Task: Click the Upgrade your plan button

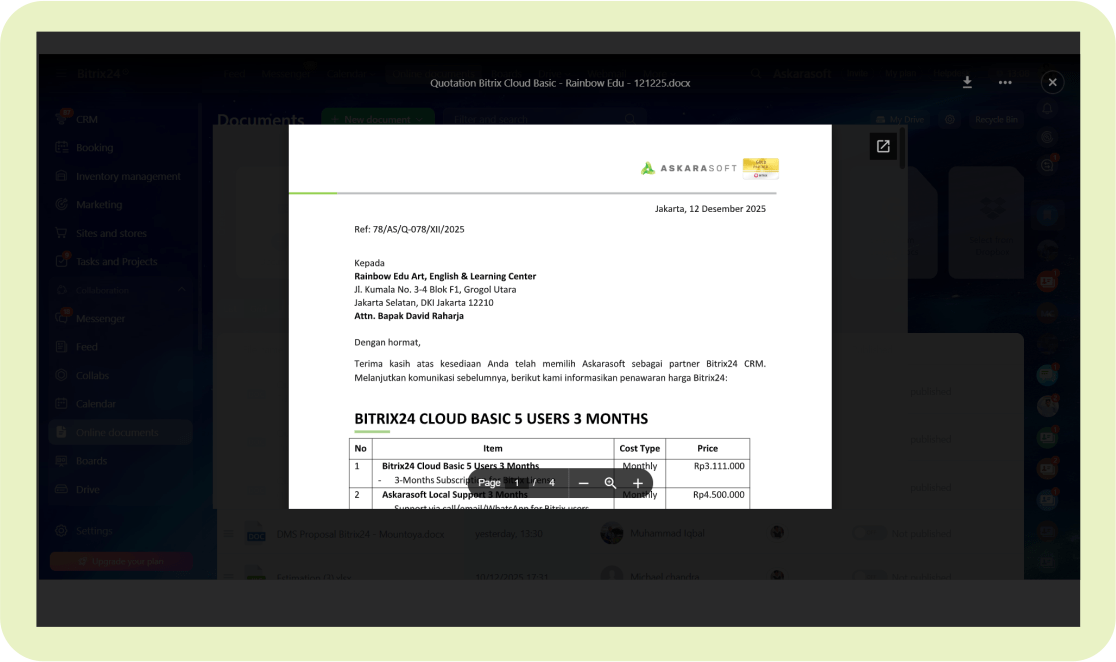Action: click(x=121, y=562)
